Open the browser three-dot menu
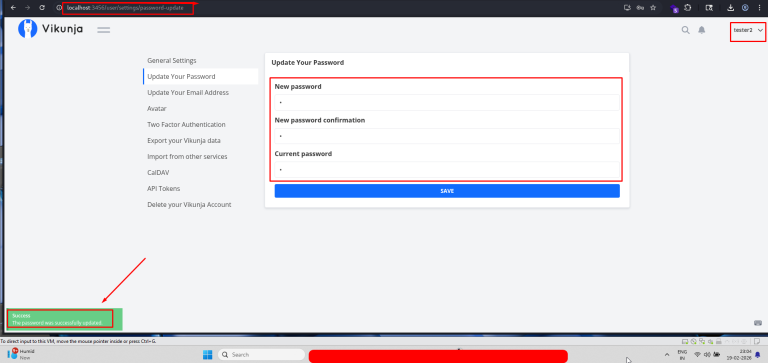The width and height of the screenshot is (768, 363). tap(760, 7)
